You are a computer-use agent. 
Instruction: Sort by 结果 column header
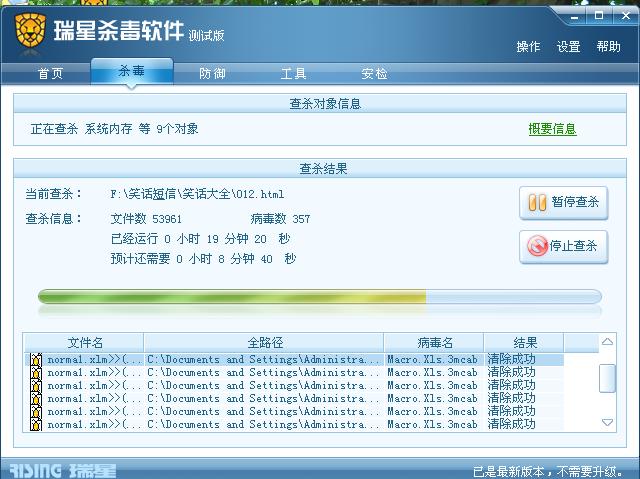(x=524, y=342)
